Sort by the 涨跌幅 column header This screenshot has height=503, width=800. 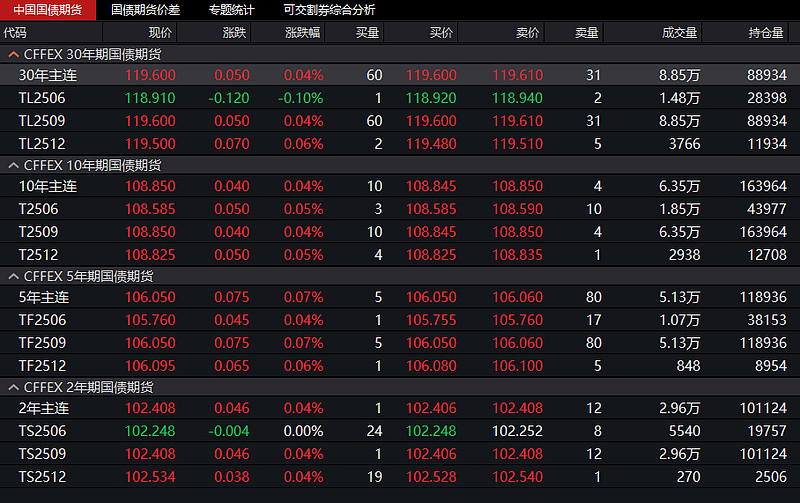point(303,33)
